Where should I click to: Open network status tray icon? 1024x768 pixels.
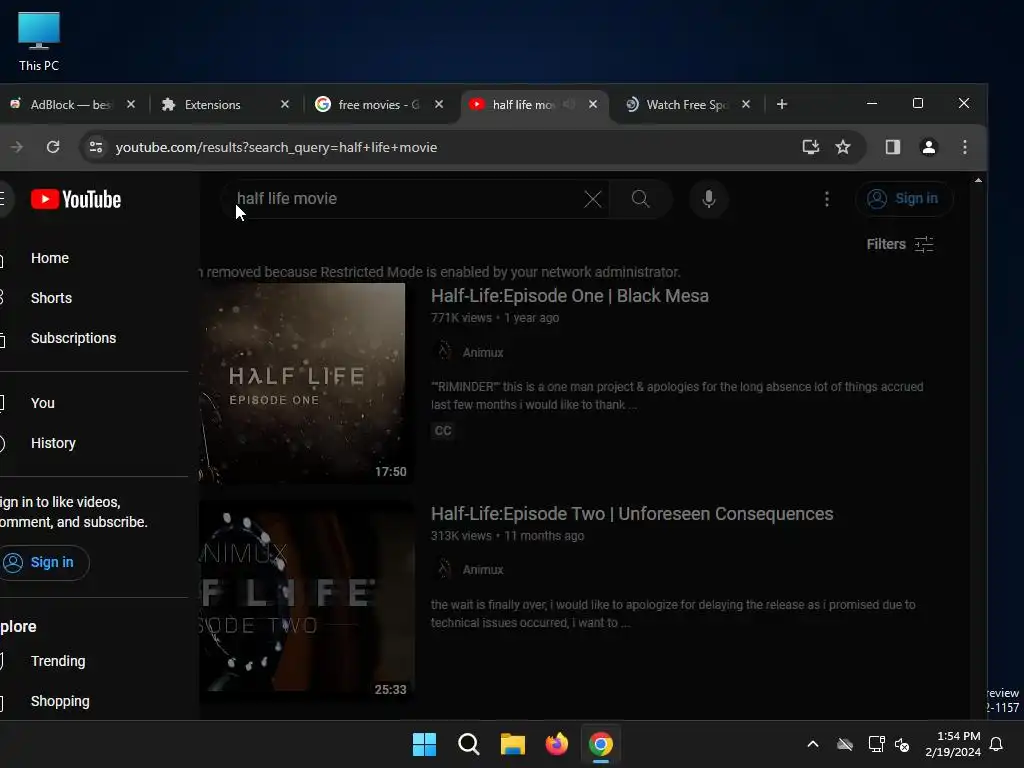[x=876, y=744]
